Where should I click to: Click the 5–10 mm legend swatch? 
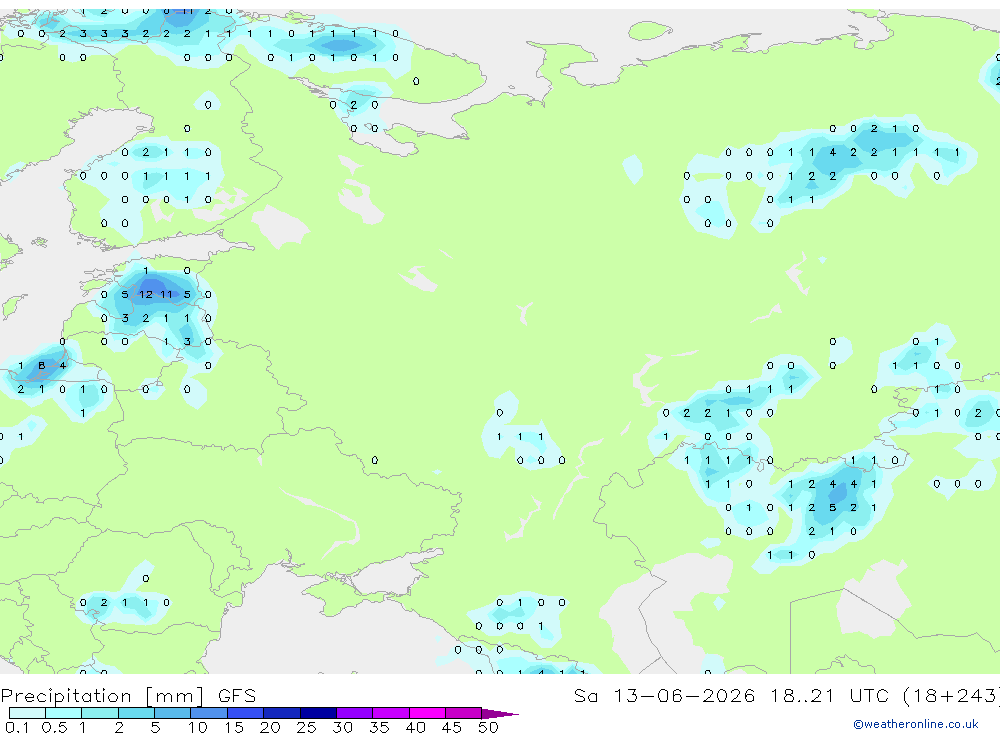pos(173,713)
